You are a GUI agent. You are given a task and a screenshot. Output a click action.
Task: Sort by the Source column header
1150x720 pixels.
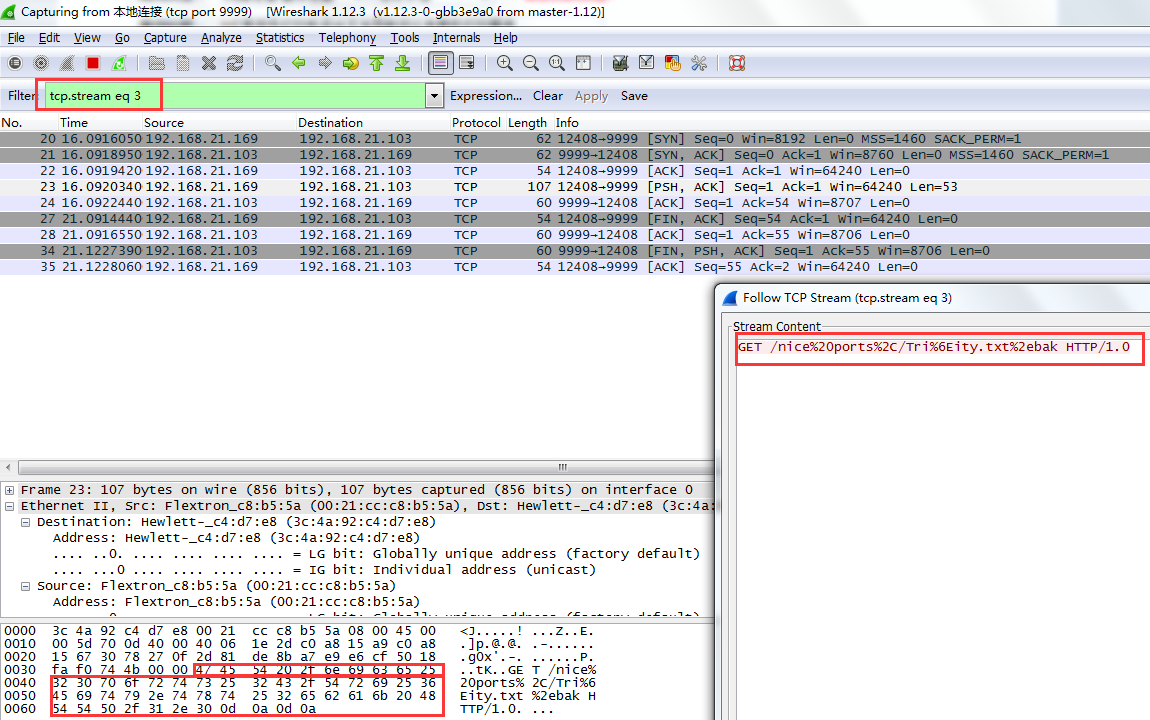coord(219,123)
